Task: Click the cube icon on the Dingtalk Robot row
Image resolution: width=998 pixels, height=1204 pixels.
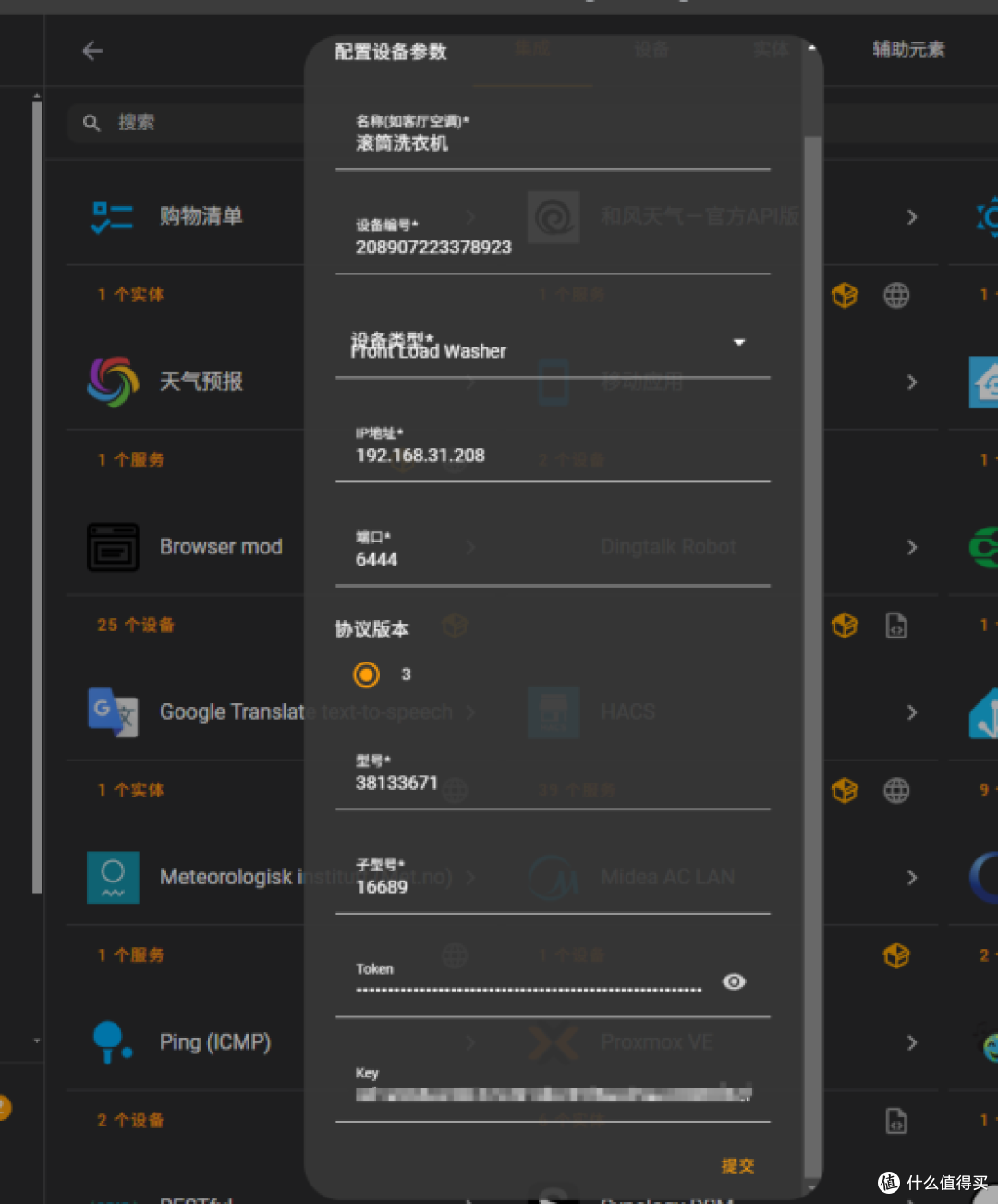Action: click(845, 626)
